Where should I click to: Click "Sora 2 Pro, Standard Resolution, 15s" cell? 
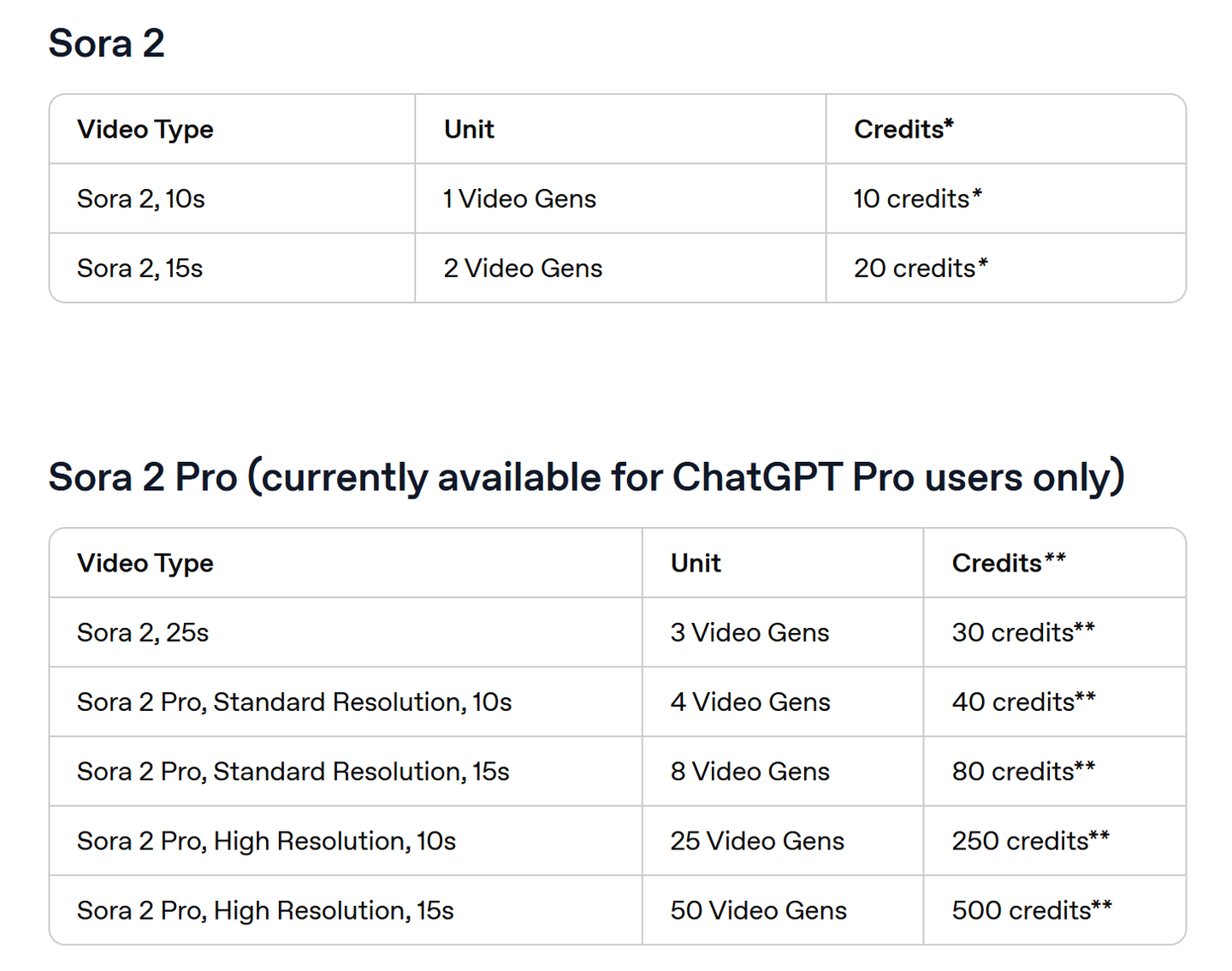pyautogui.click(x=293, y=772)
